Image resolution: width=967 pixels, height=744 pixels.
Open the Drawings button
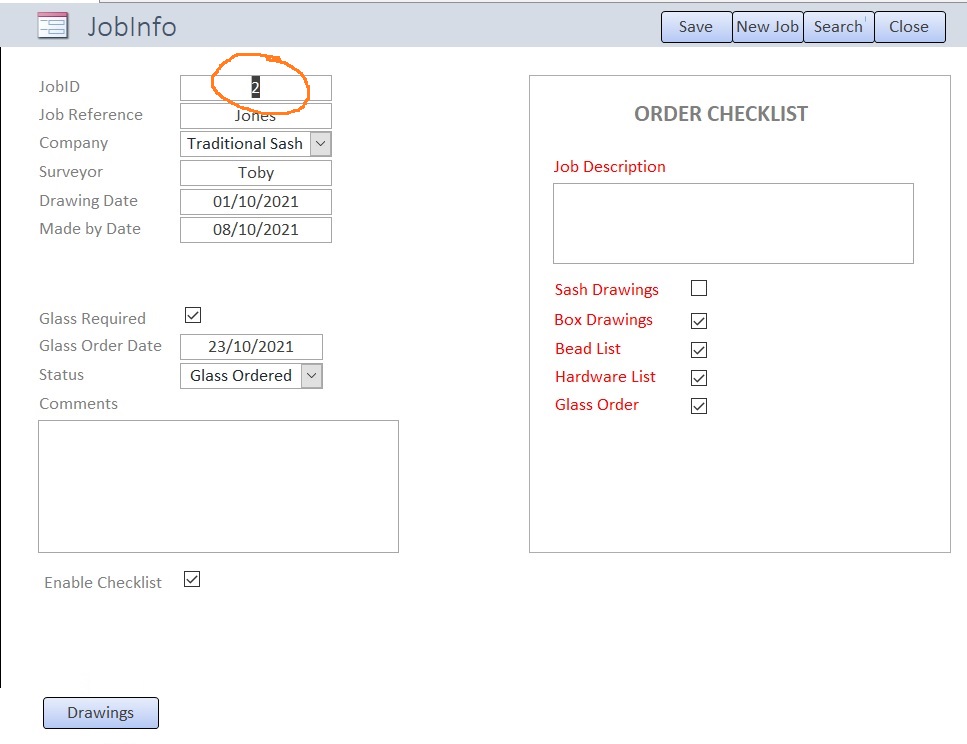pyautogui.click(x=101, y=713)
